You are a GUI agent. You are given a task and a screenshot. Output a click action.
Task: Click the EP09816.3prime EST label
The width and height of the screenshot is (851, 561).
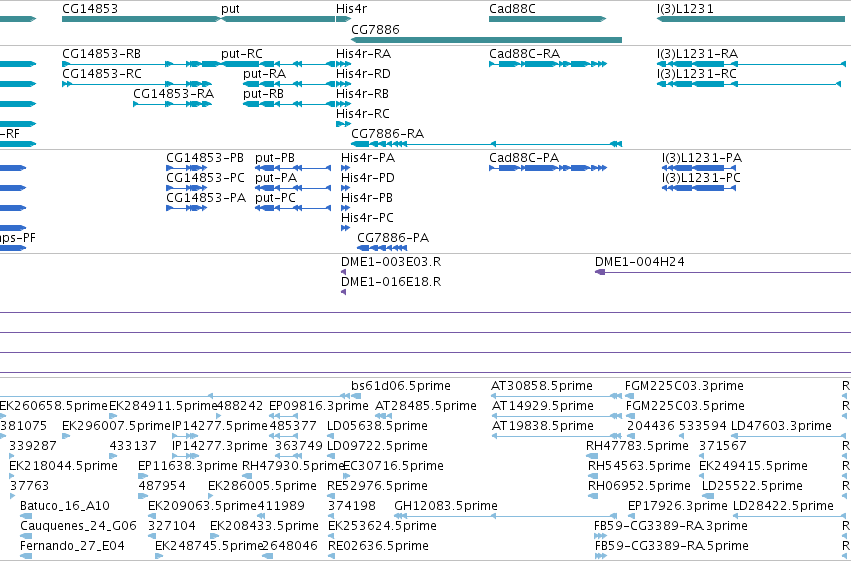(x=319, y=406)
